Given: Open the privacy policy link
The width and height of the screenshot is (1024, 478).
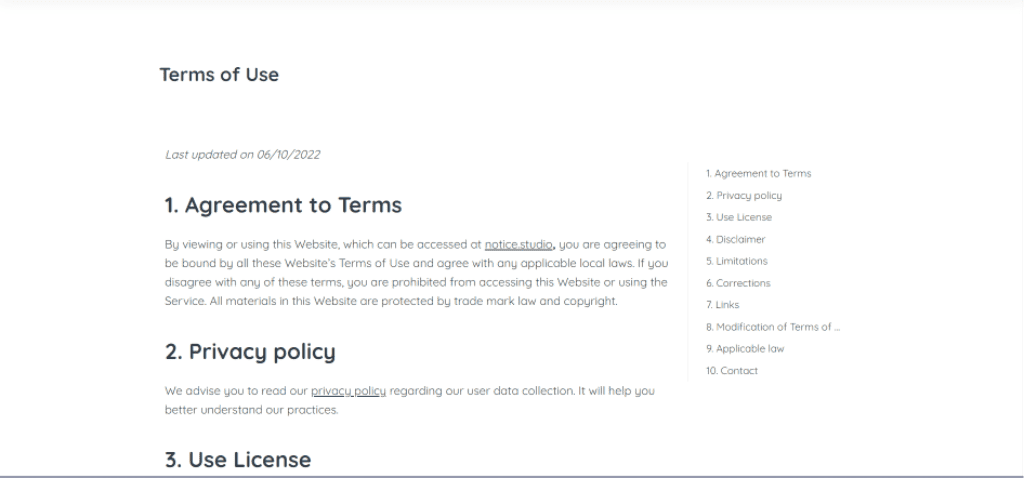Looking at the screenshot, I should 348,391.
